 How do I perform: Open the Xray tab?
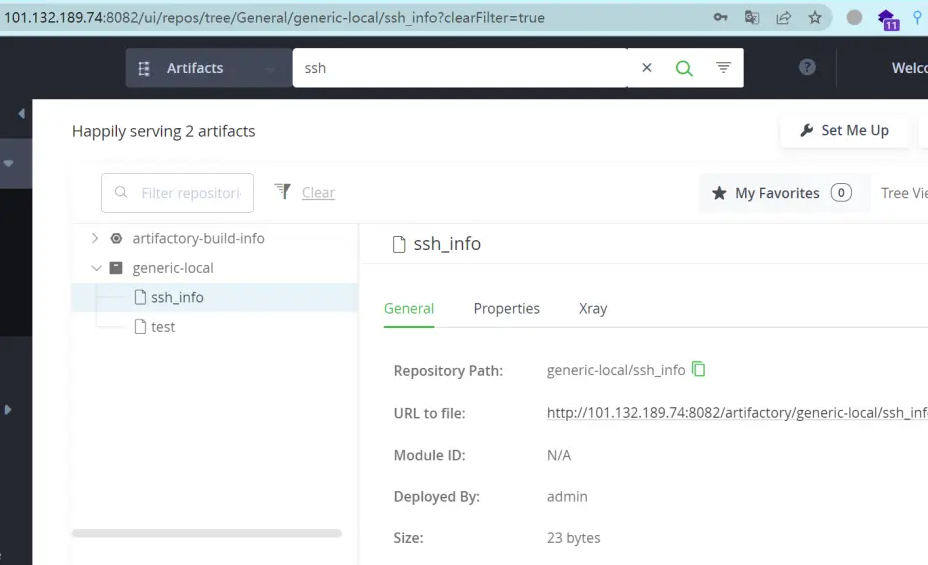pos(593,308)
